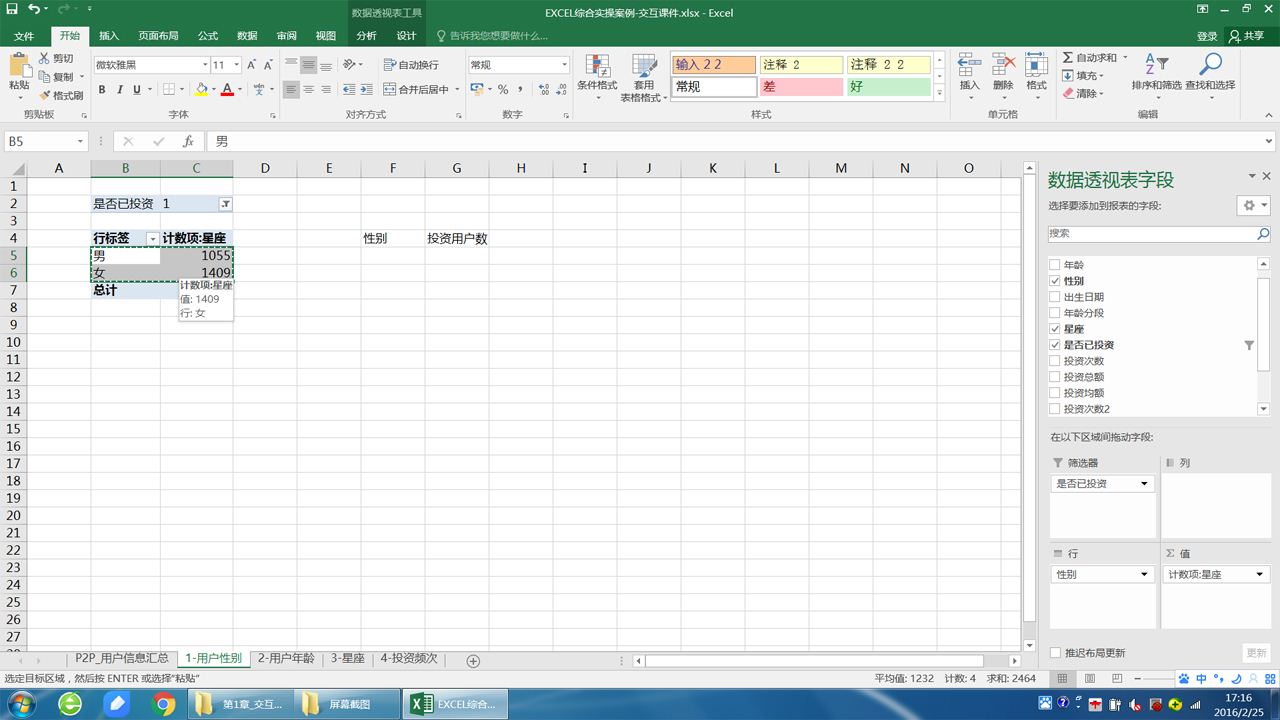This screenshot has width=1280, height=720.
Task: Open Google Chrome from the taskbar
Action: point(164,704)
